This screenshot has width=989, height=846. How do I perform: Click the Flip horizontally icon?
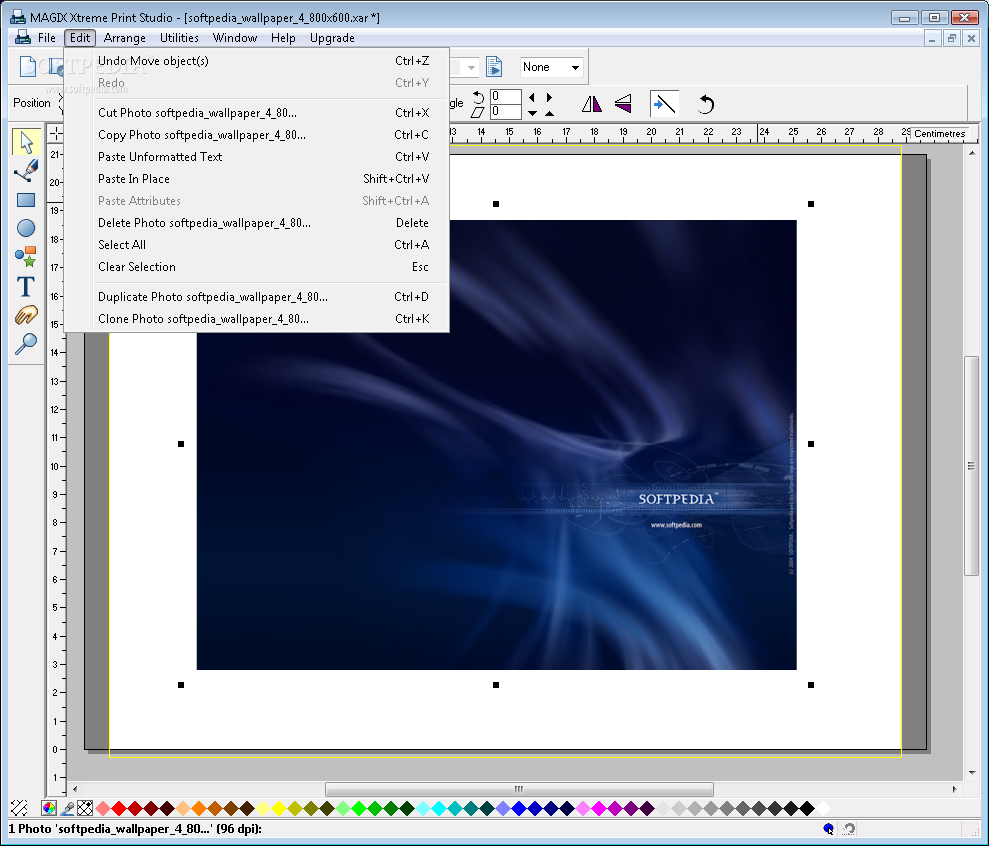tap(591, 104)
